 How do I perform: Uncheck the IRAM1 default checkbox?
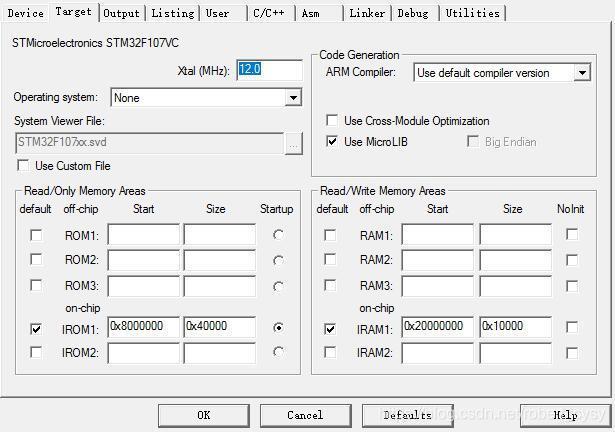330,328
